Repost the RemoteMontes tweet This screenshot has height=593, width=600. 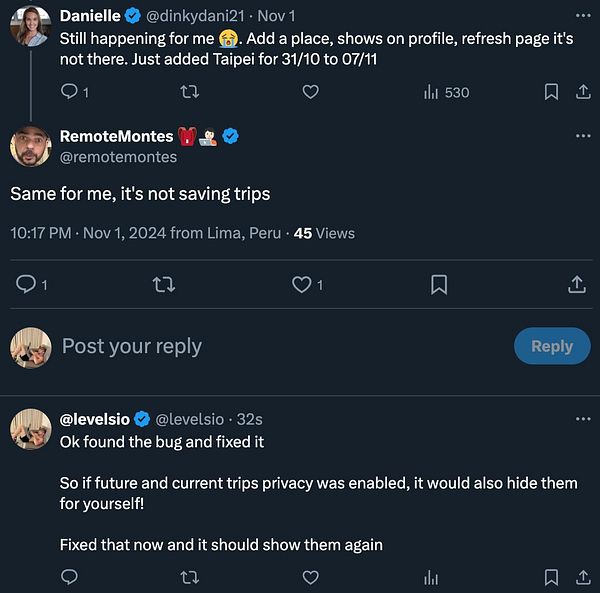pos(163,285)
